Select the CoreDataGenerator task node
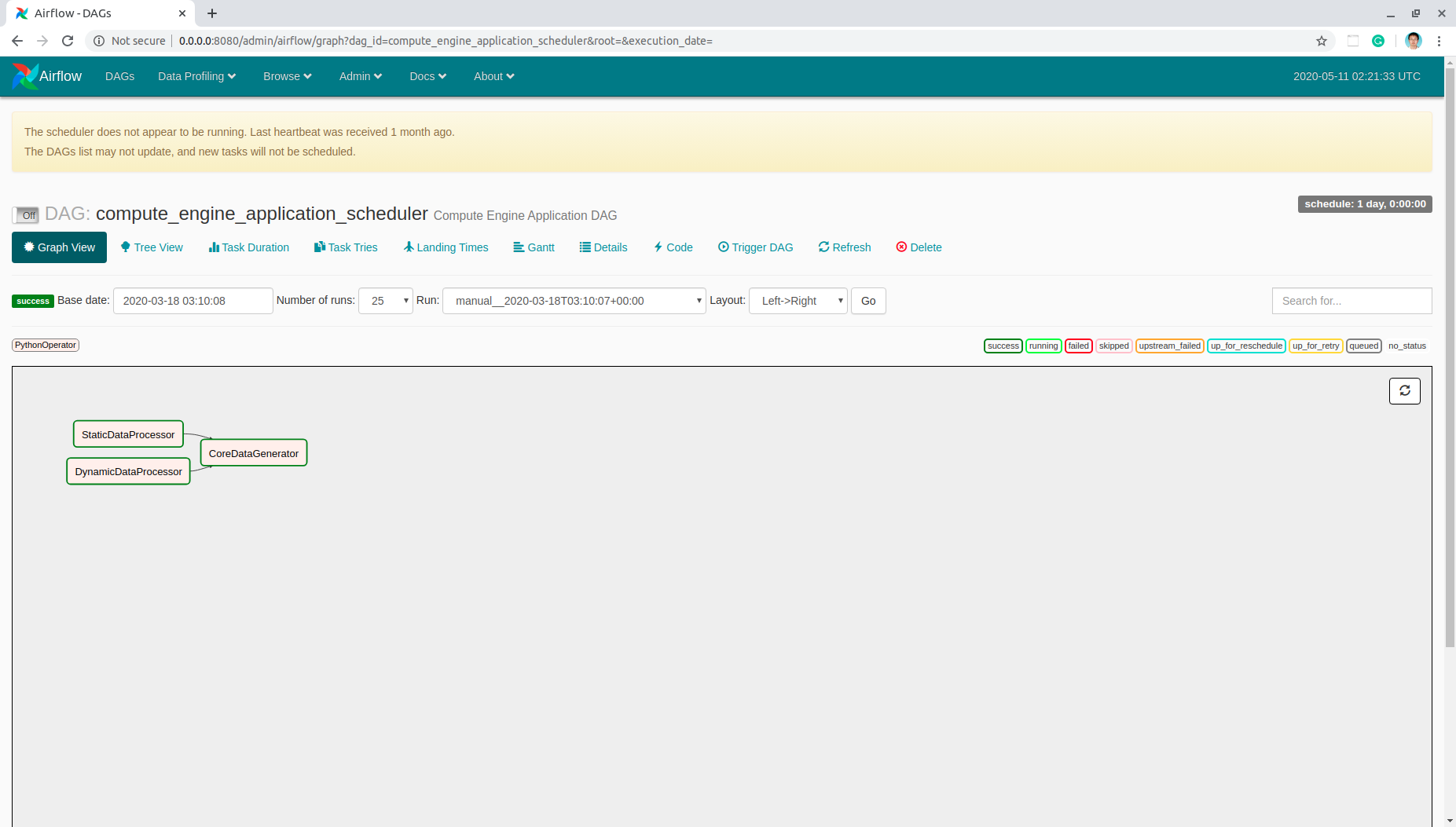This screenshot has height=827, width=1456. tap(253, 453)
